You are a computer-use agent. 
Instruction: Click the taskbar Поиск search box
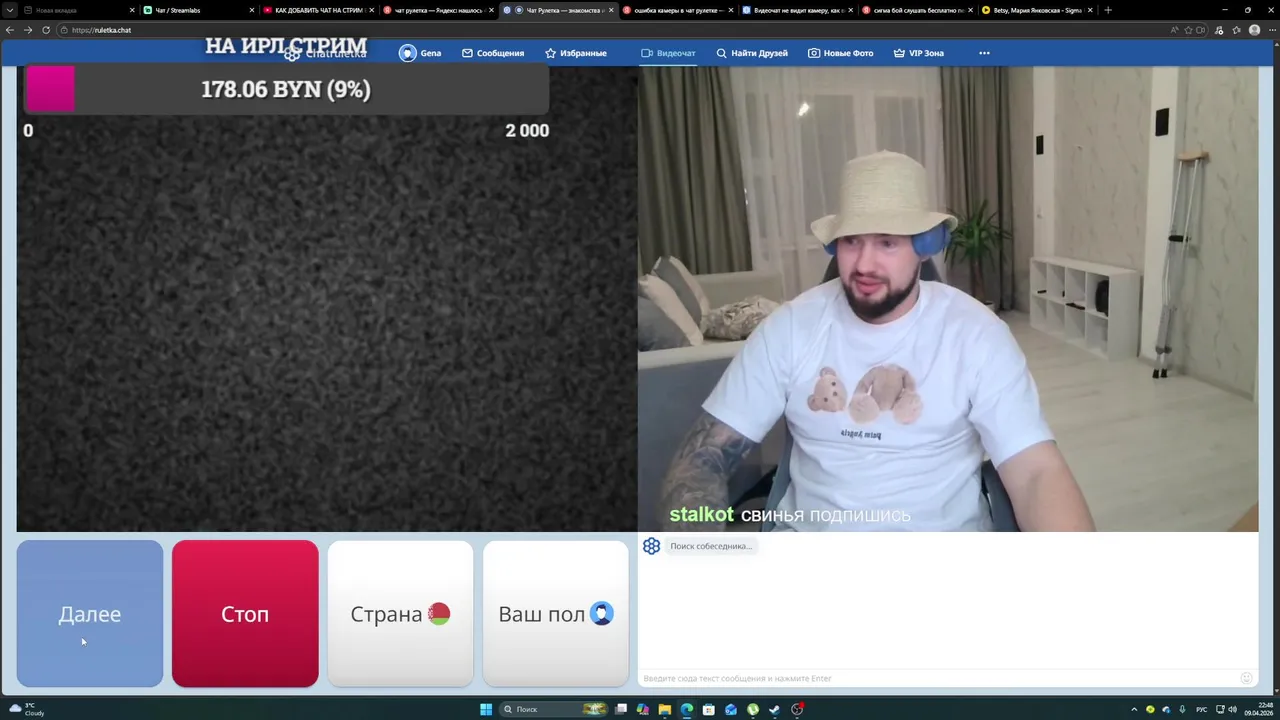tap(556, 709)
